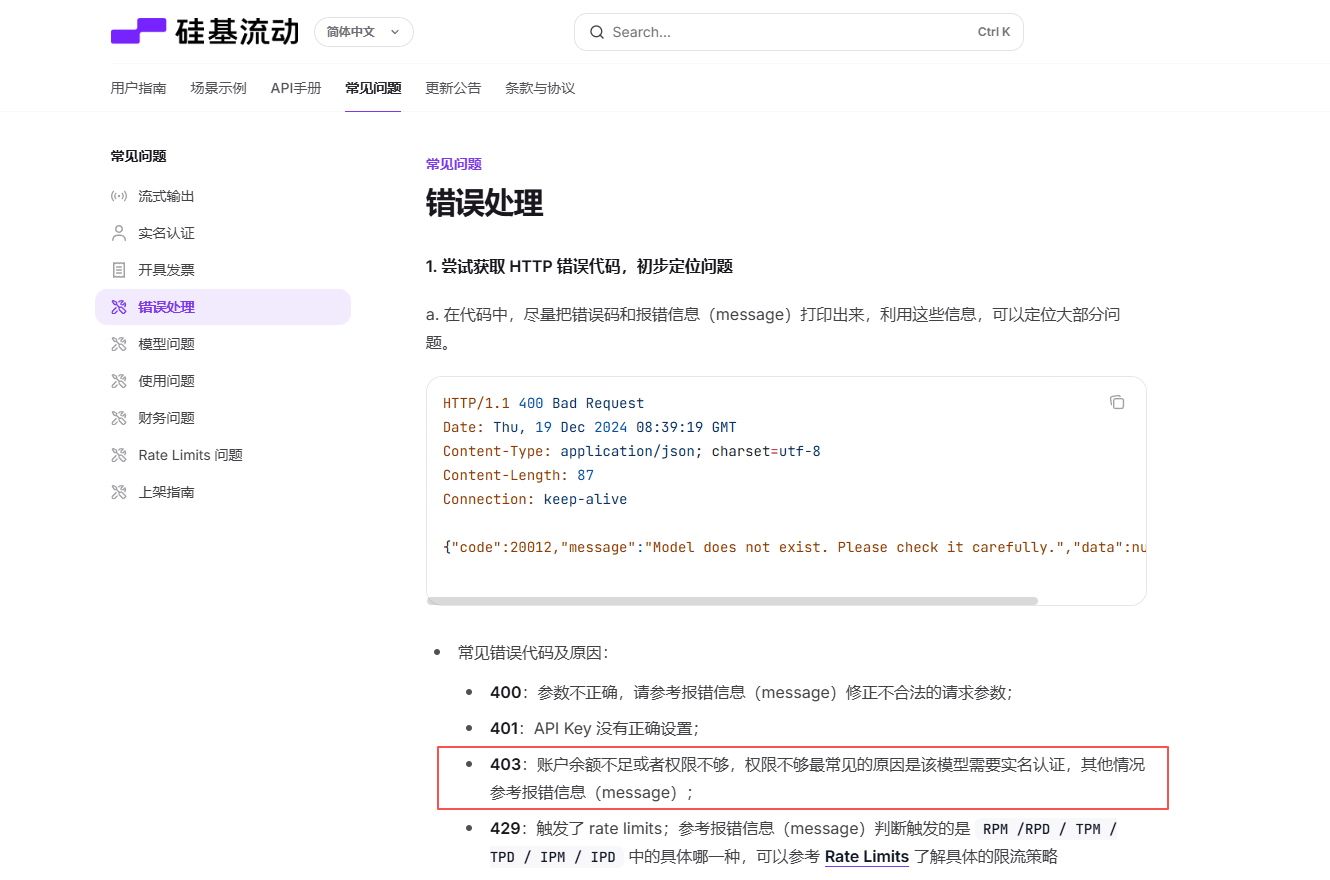The image size is (1330, 880).
Task: Go to 开具发票 in the sidebar
Action: [223, 270]
